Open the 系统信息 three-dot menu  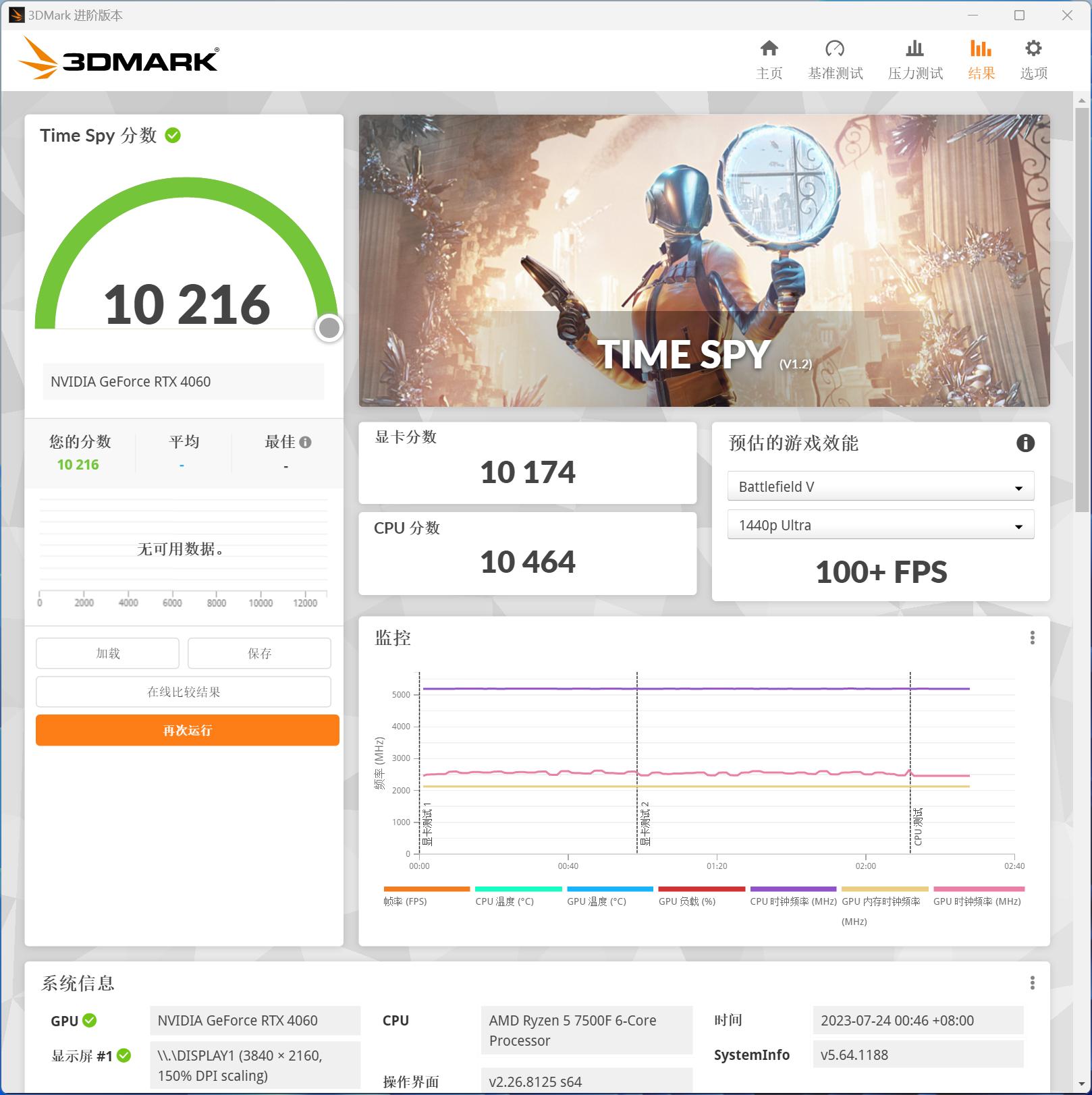1032,983
